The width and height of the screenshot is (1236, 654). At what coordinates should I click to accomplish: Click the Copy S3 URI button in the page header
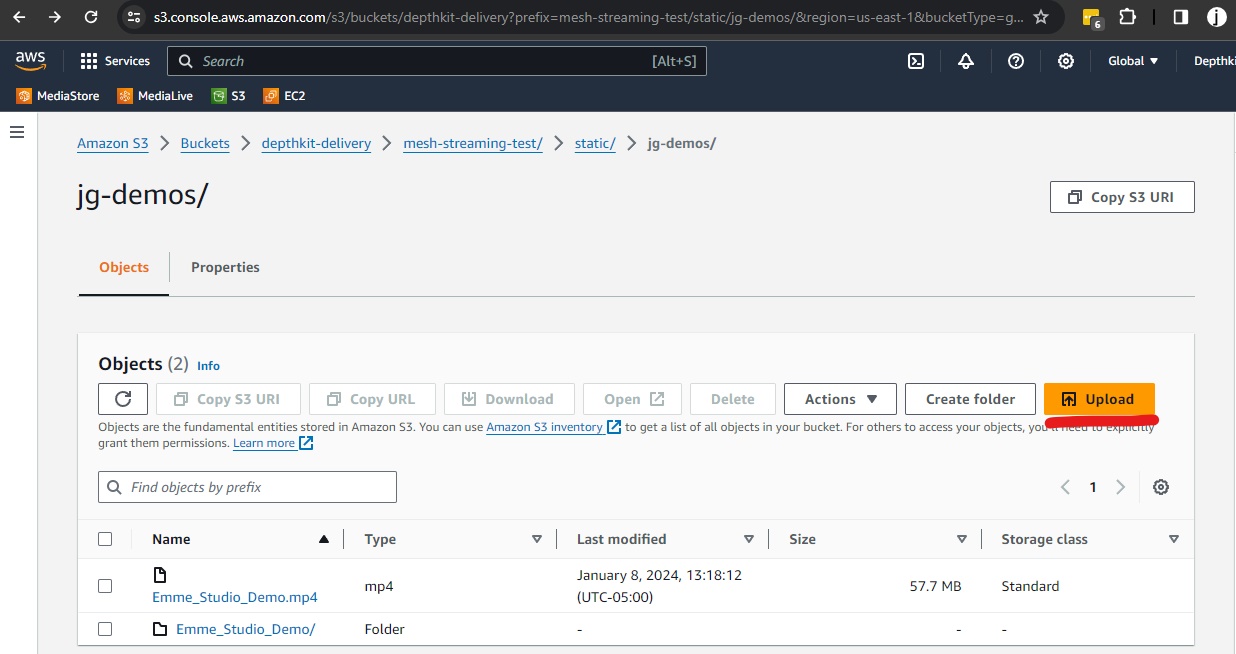coord(1122,197)
